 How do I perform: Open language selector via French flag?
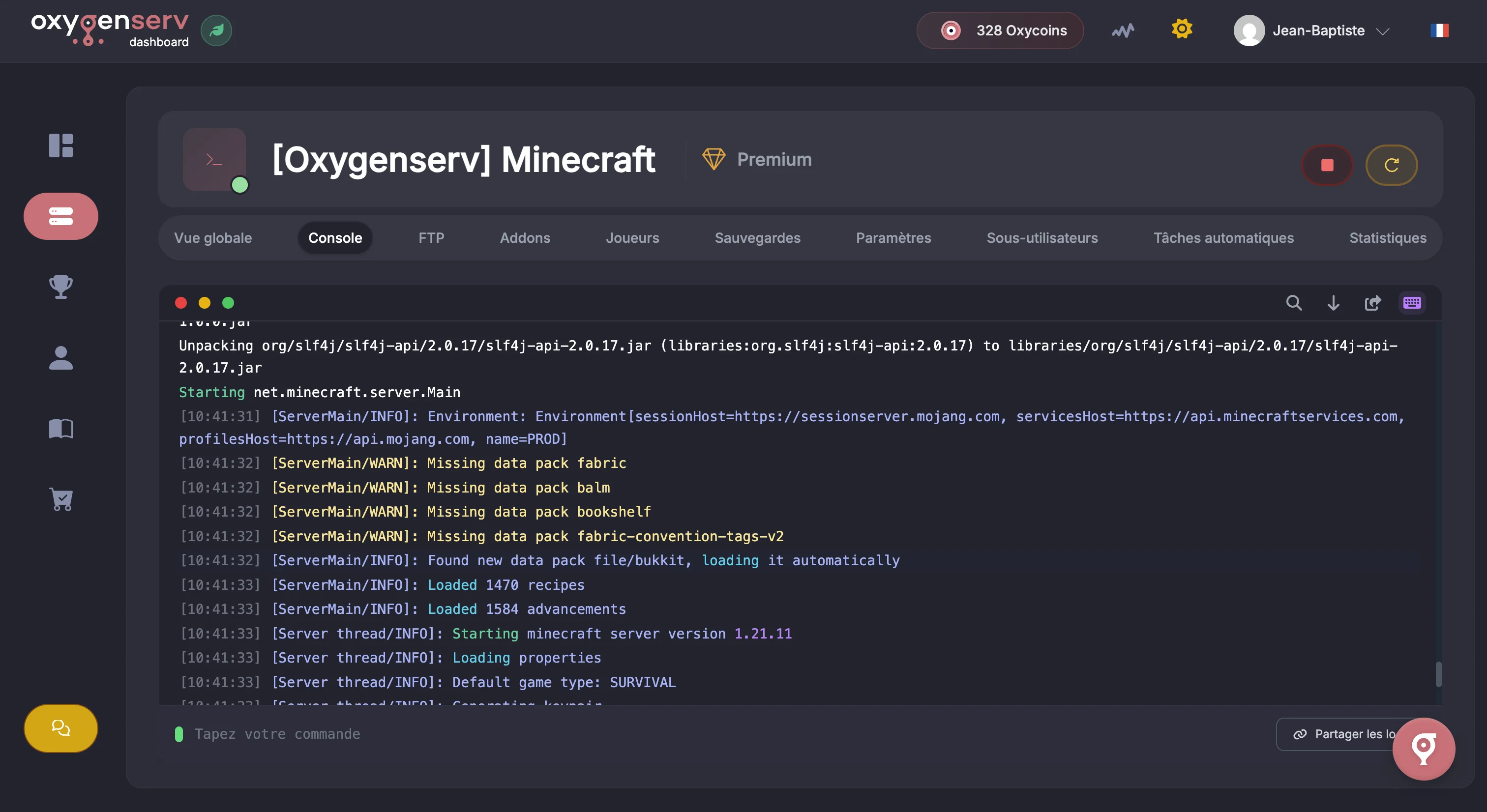tap(1439, 30)
